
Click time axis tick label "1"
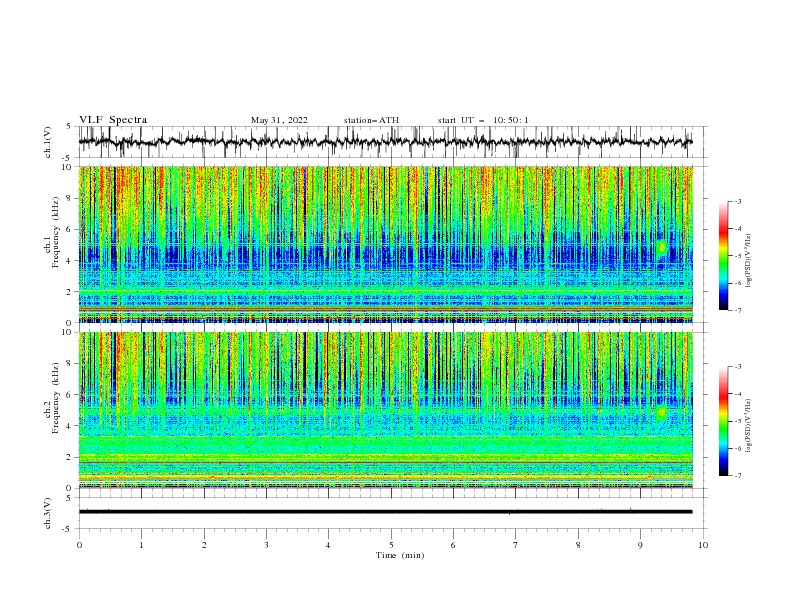(141, 545)
